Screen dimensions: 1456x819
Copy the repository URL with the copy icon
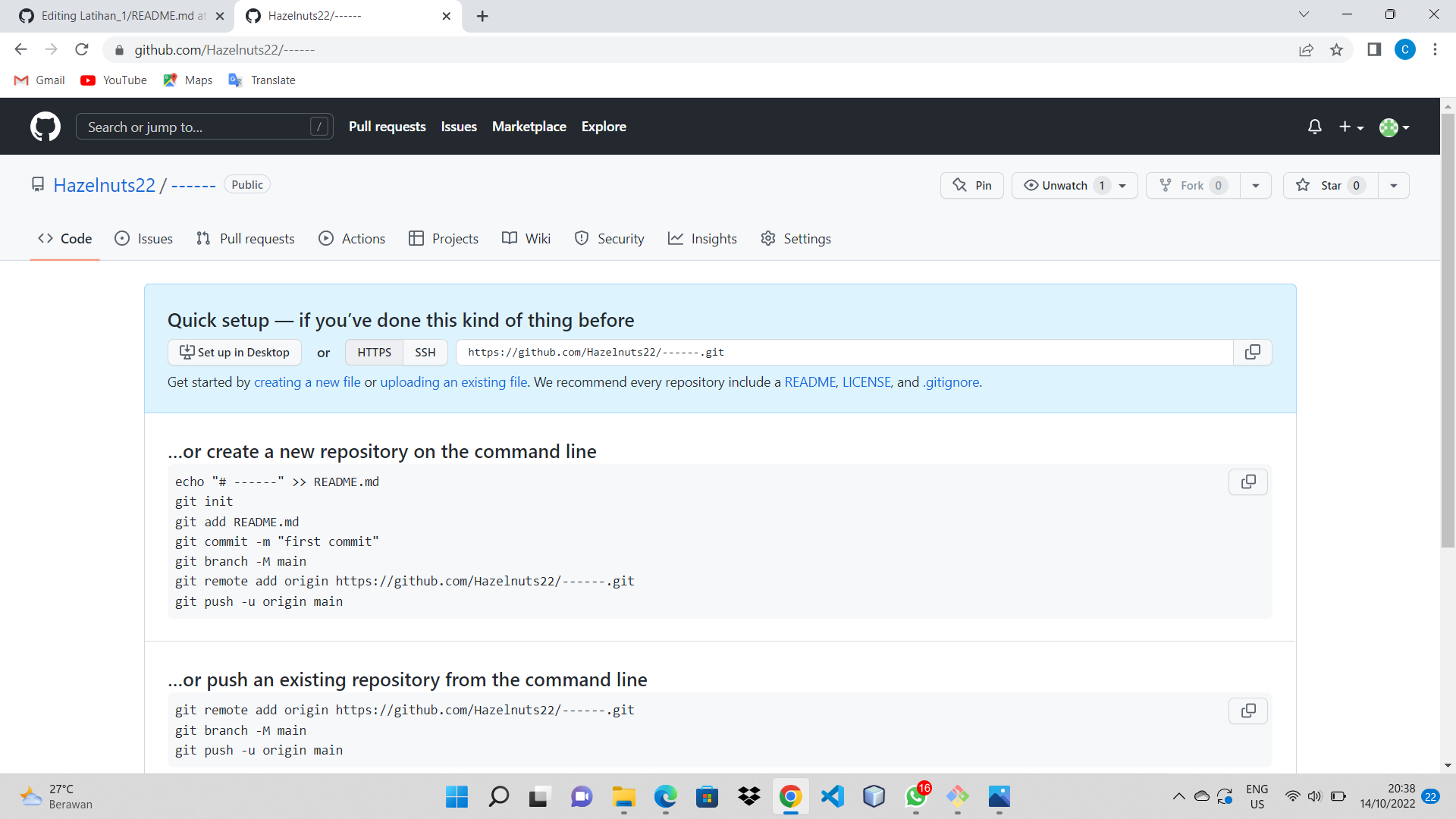1252,352
